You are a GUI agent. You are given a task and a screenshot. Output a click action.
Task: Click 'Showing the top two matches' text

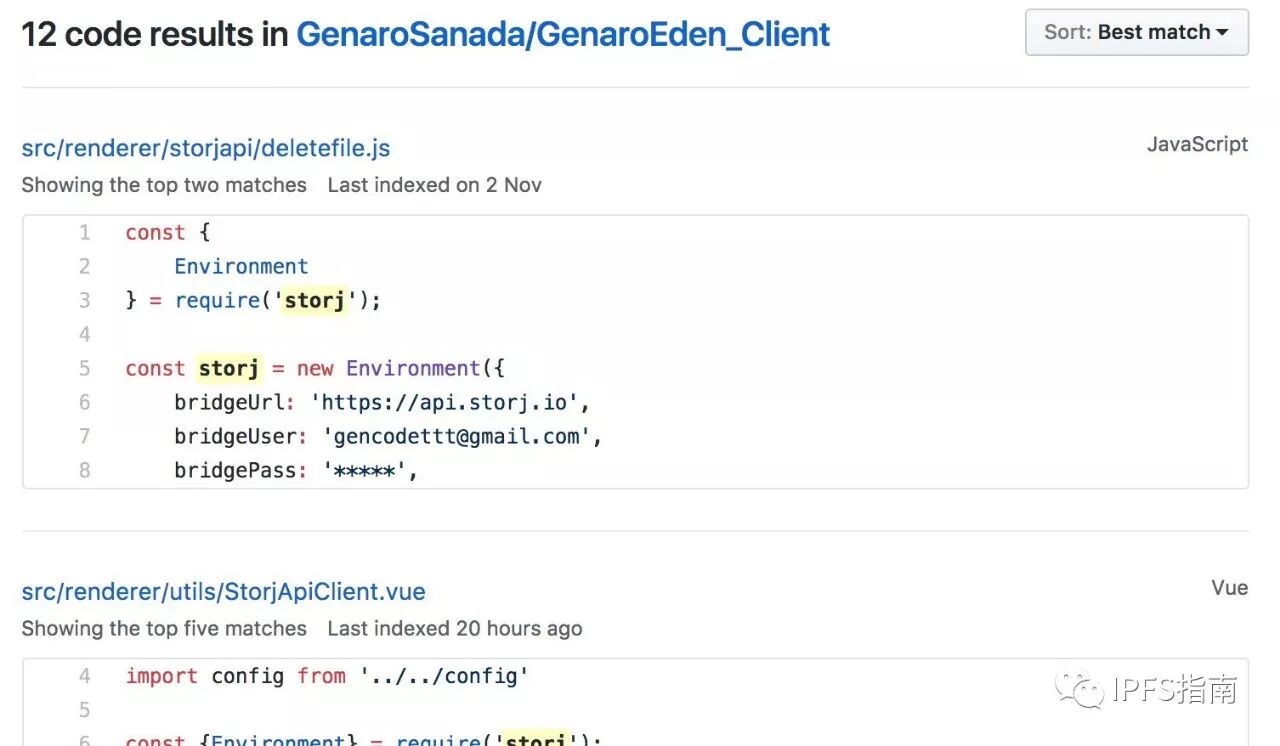coord(164,185)
